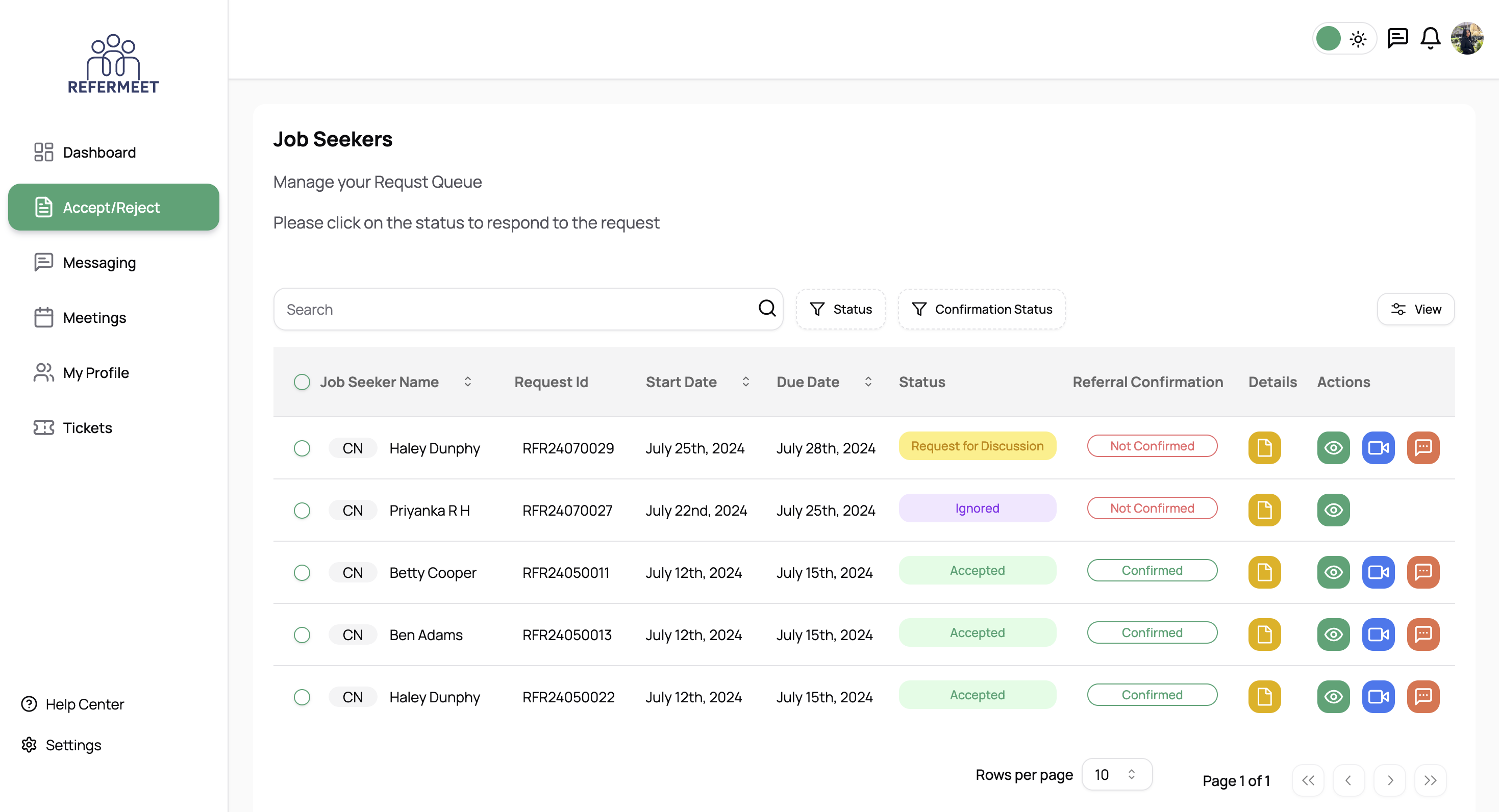Image resolution: width=1499 pixels, height=812 pixels.
Task: Go to Dashboard in sidebar
Action: (113, 153)
